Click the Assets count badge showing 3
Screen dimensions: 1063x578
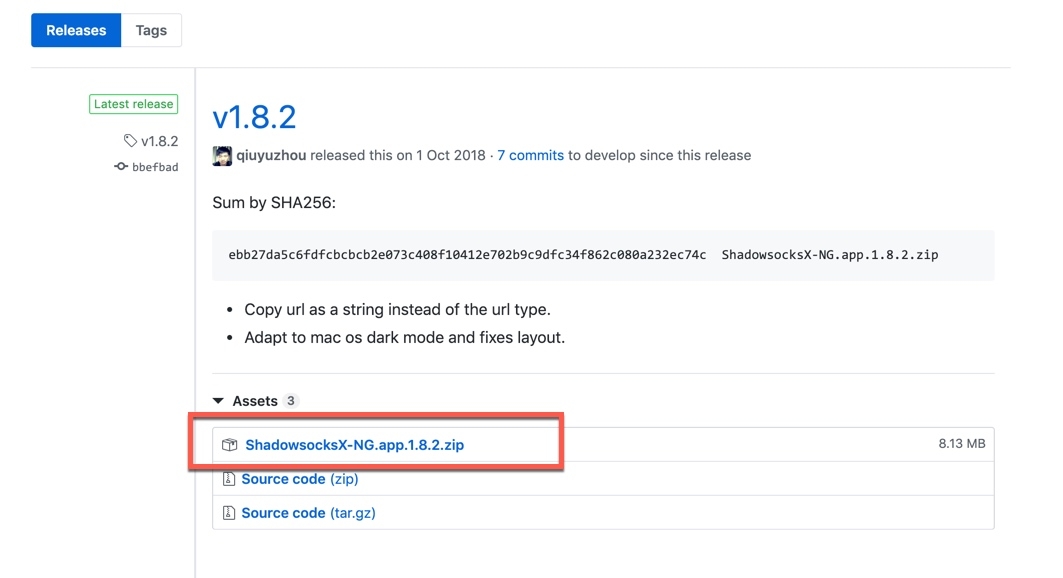(x=291, y=401)
